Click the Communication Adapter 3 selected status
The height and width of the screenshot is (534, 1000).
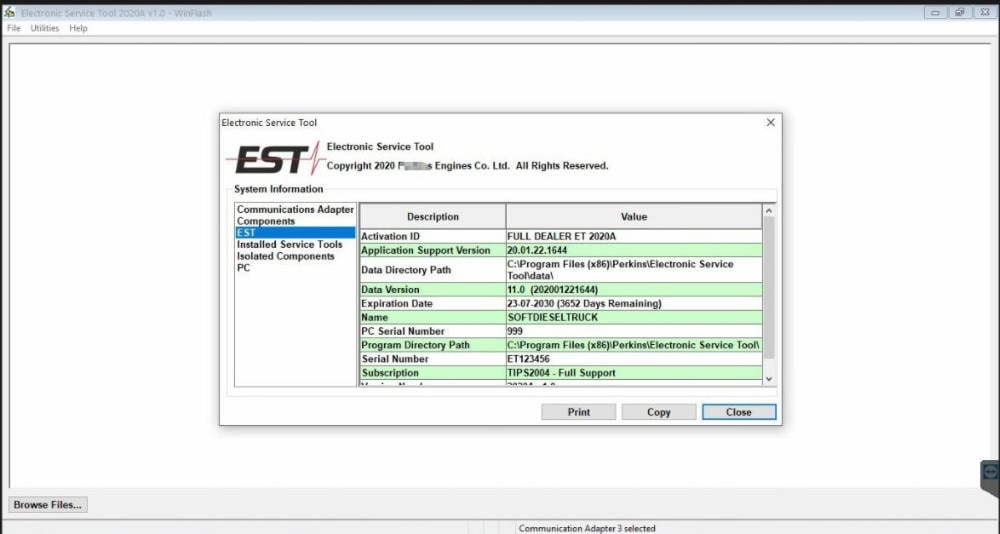[587, 528]
